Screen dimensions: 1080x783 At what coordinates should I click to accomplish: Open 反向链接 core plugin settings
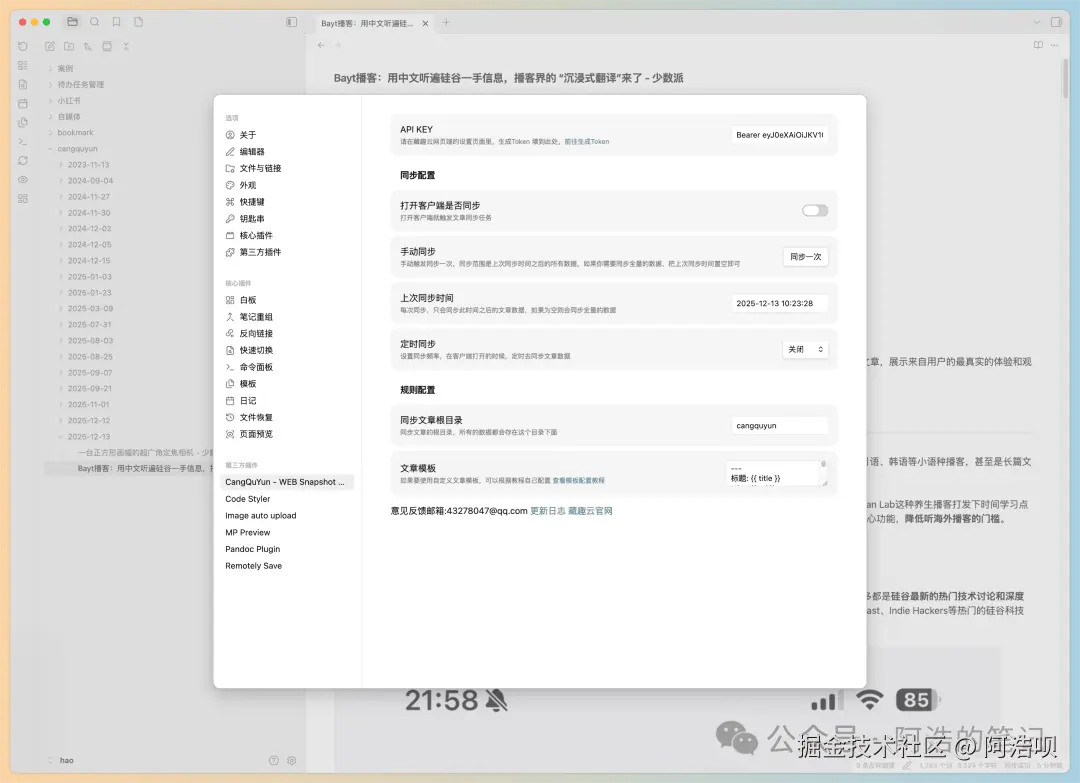click(256, 333)
